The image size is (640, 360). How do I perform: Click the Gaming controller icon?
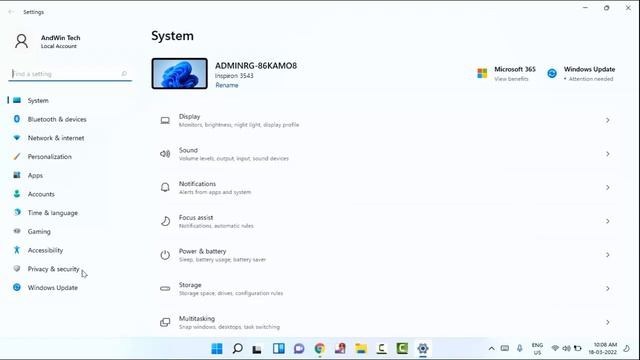17,231
